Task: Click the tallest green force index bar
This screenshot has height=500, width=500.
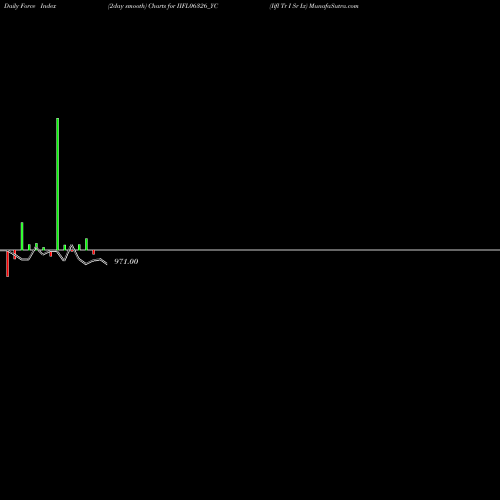Action: coord(58,184)
